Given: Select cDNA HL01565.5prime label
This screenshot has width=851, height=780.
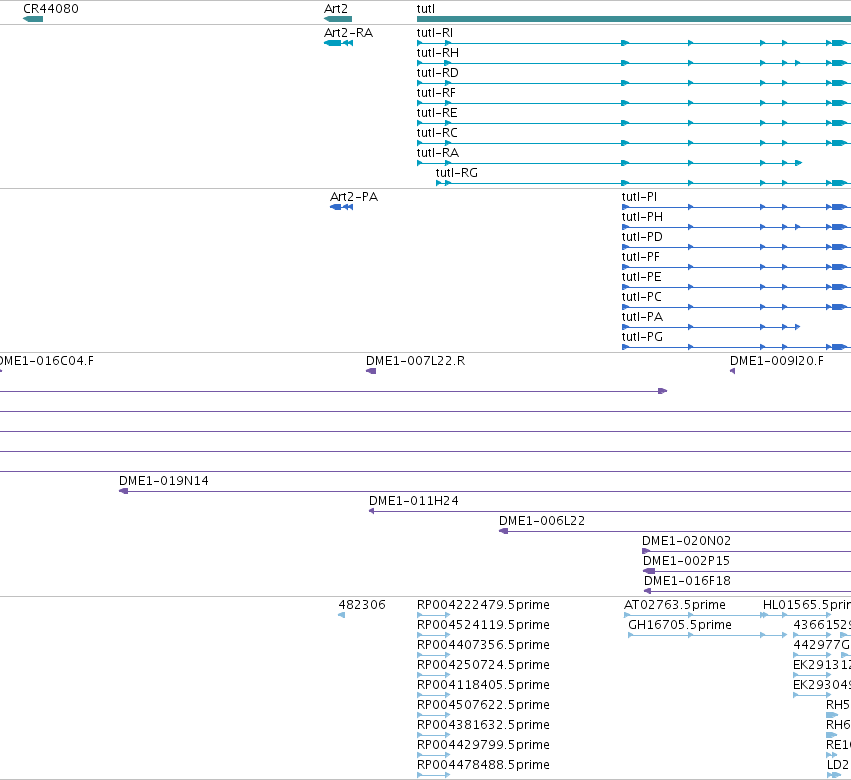Looking at the screenshot, I should 806,605.
